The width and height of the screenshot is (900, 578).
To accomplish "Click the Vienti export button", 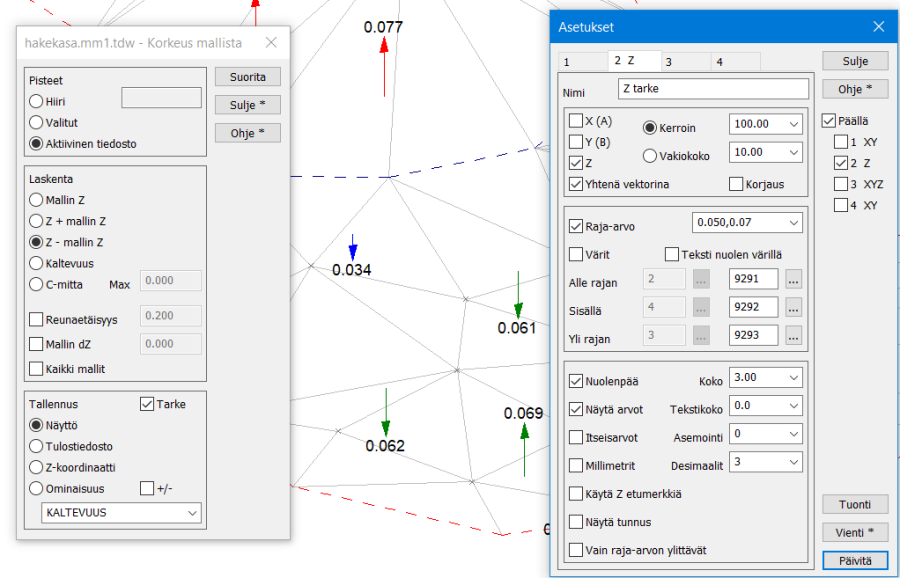I will tap(854, 532).
